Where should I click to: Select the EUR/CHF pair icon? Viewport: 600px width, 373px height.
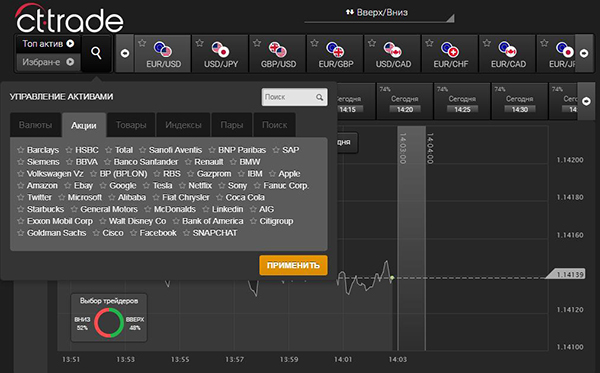pos(450,49)
